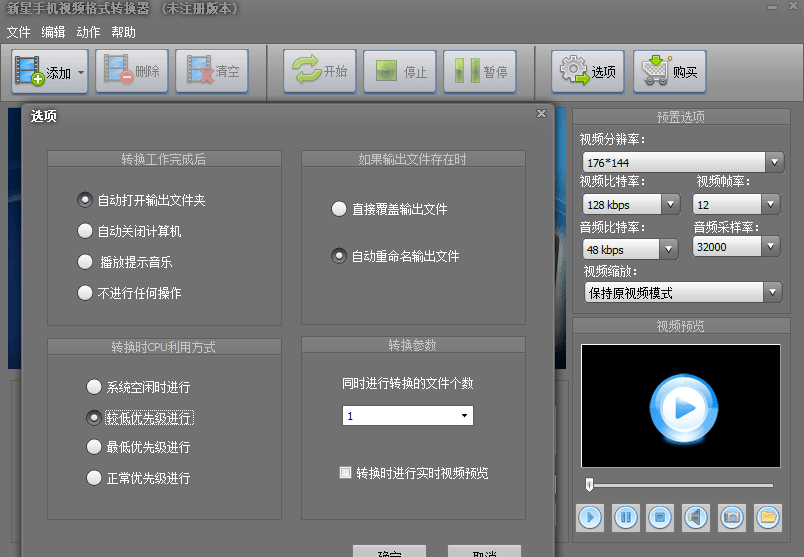Click the pause icon below the preview
804x557 pixels.
coord(625,517)
